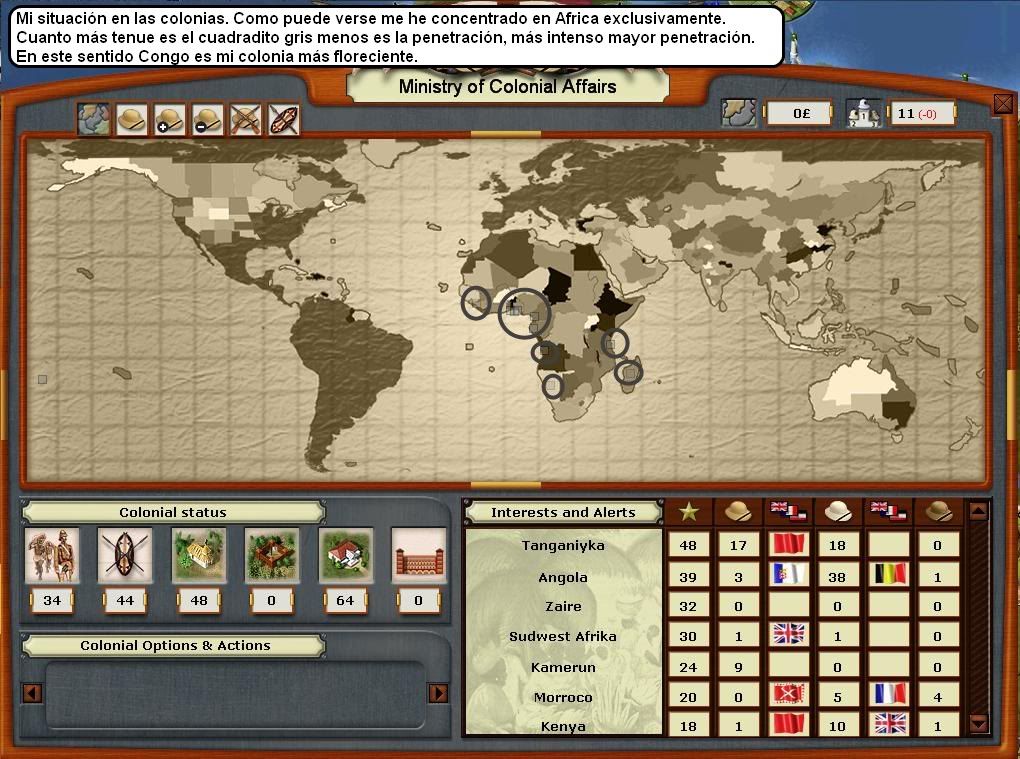Click the down arrow of the Interests list scrollbar
Image resolution: width=1020 pixels, height=759 pixels.
click(x=978, y=723)
